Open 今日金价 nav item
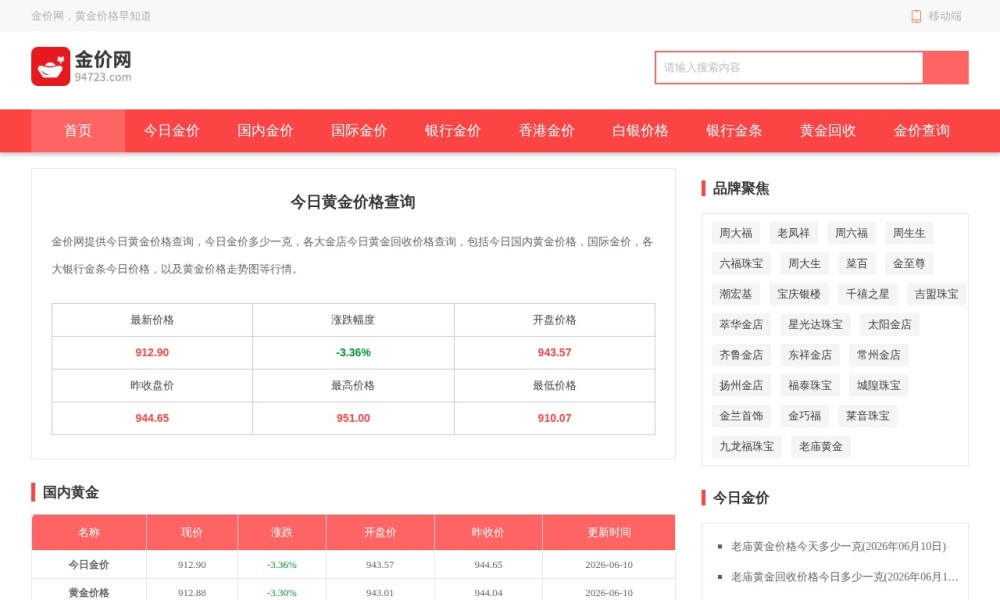 click(172, 131)
